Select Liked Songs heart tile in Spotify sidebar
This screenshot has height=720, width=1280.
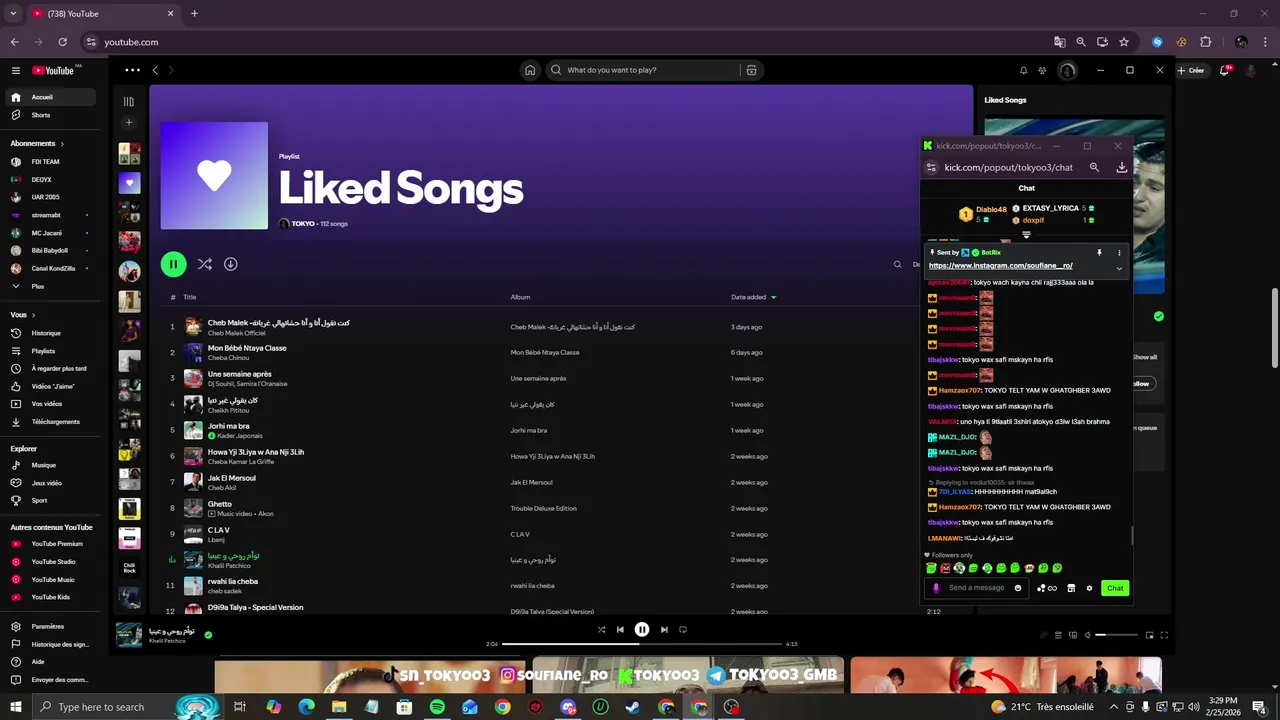129,183
